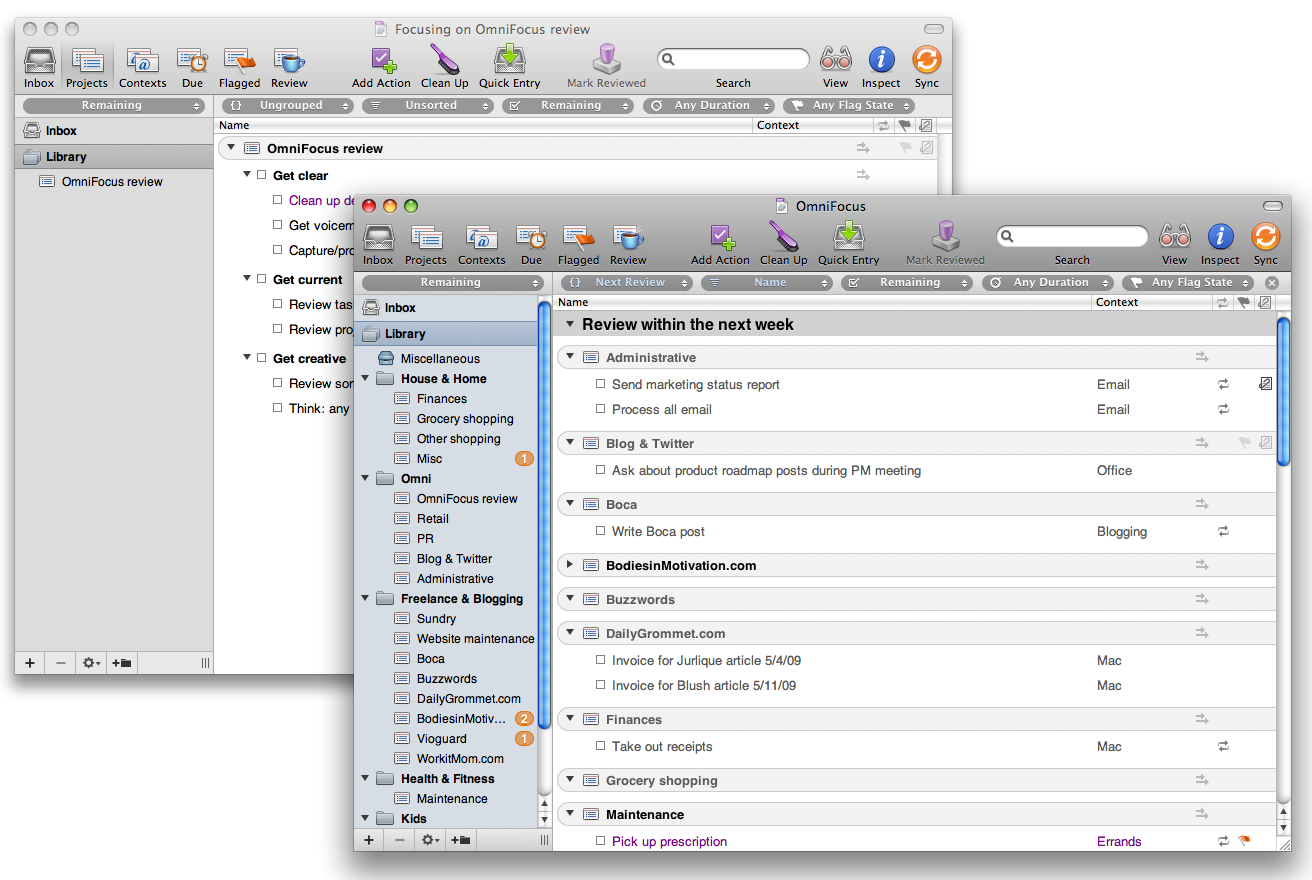The height and width of the screenshot is (880, 1312).
Task: Click plus button at back sidebar bottom
Action: pyautogui.click(x=30, y=663)
